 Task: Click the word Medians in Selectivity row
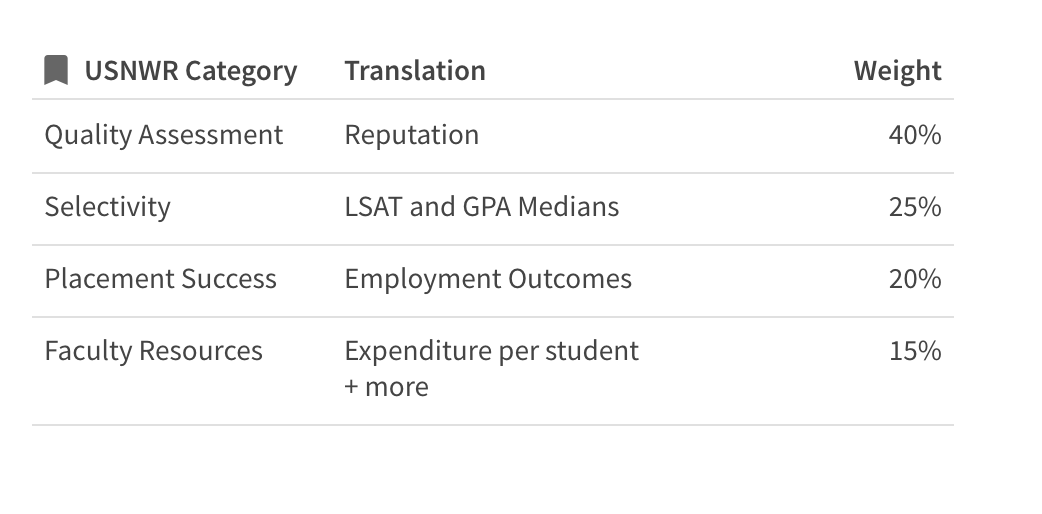568,207
